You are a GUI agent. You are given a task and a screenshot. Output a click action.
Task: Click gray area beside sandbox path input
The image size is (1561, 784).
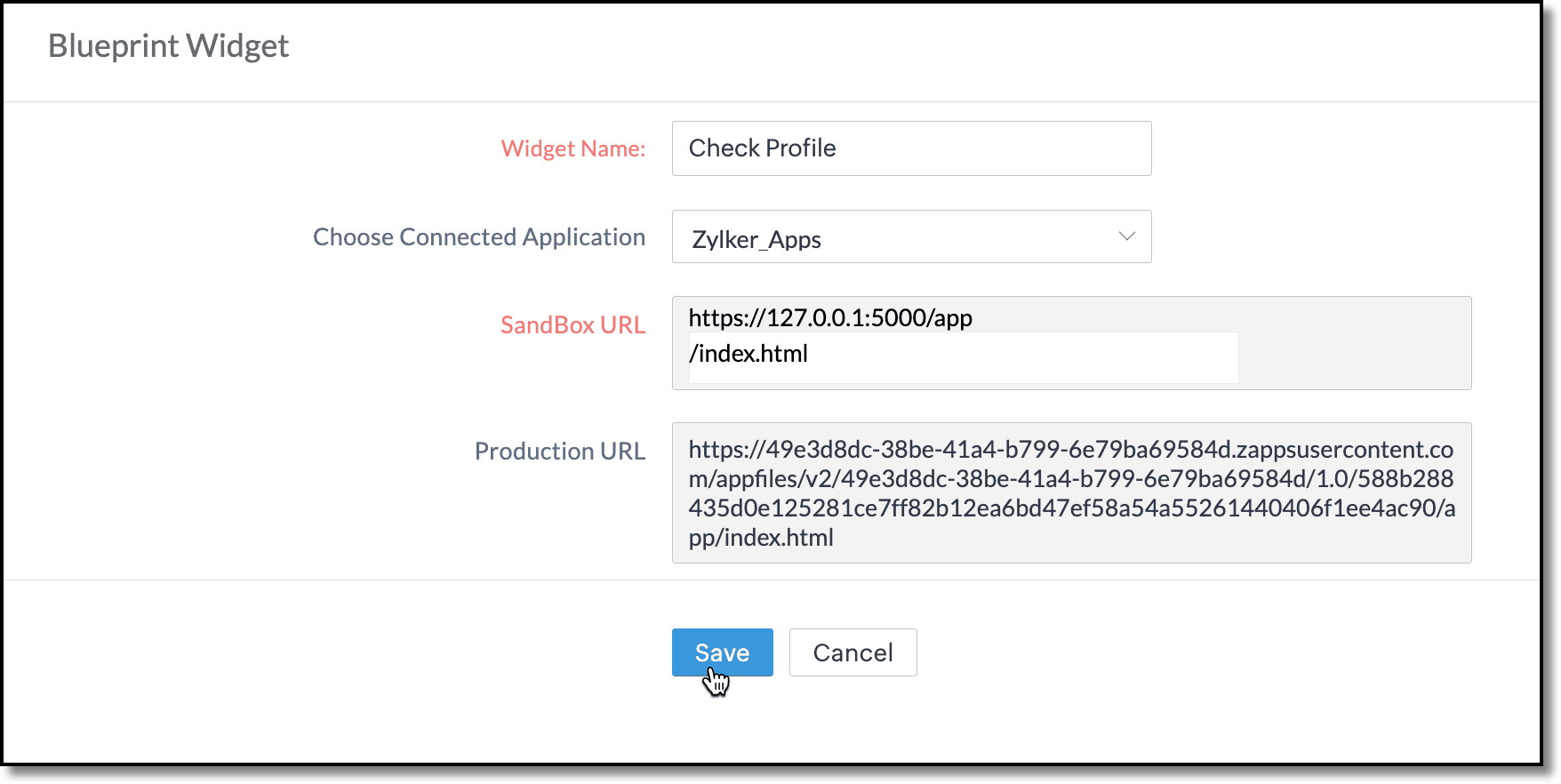(x=1354, y=357)
